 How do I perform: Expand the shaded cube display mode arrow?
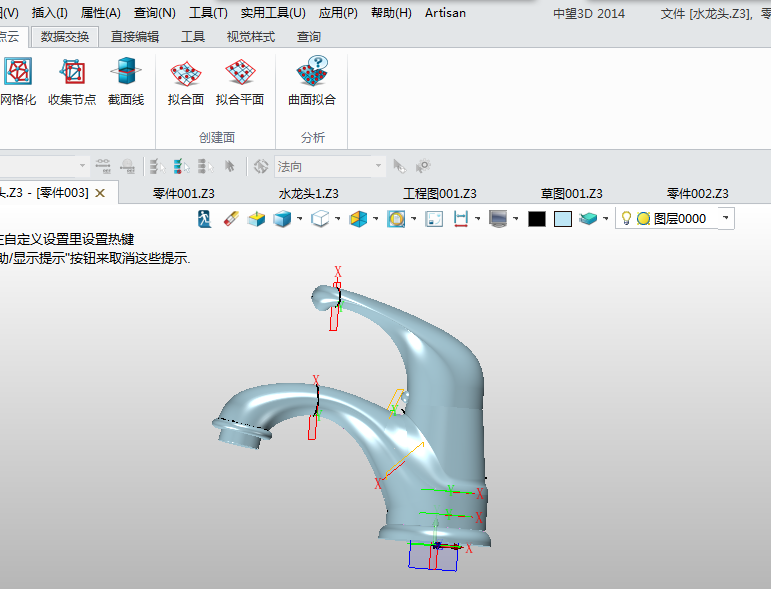pyautogui.click(x=301, y=218)
